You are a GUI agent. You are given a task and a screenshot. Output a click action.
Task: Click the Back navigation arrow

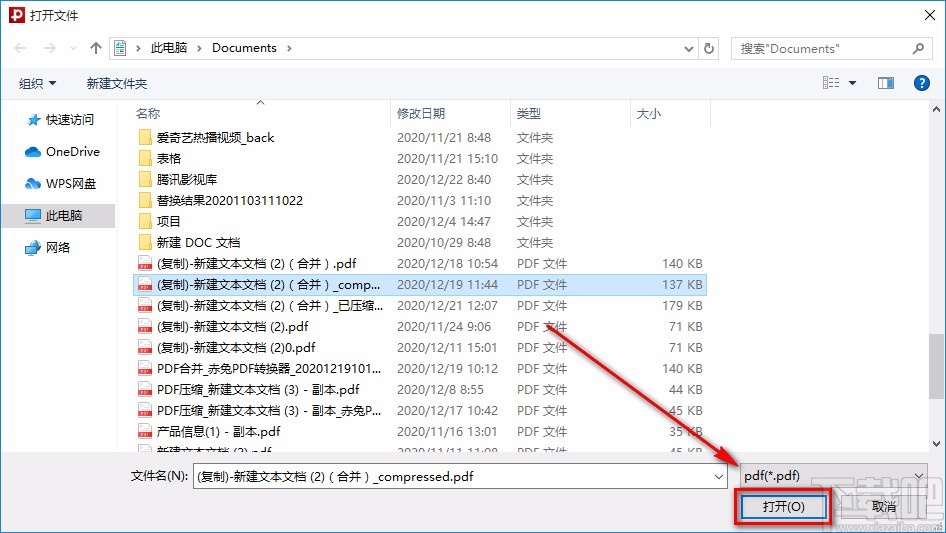pyautogui.click(x=20, y=48)
